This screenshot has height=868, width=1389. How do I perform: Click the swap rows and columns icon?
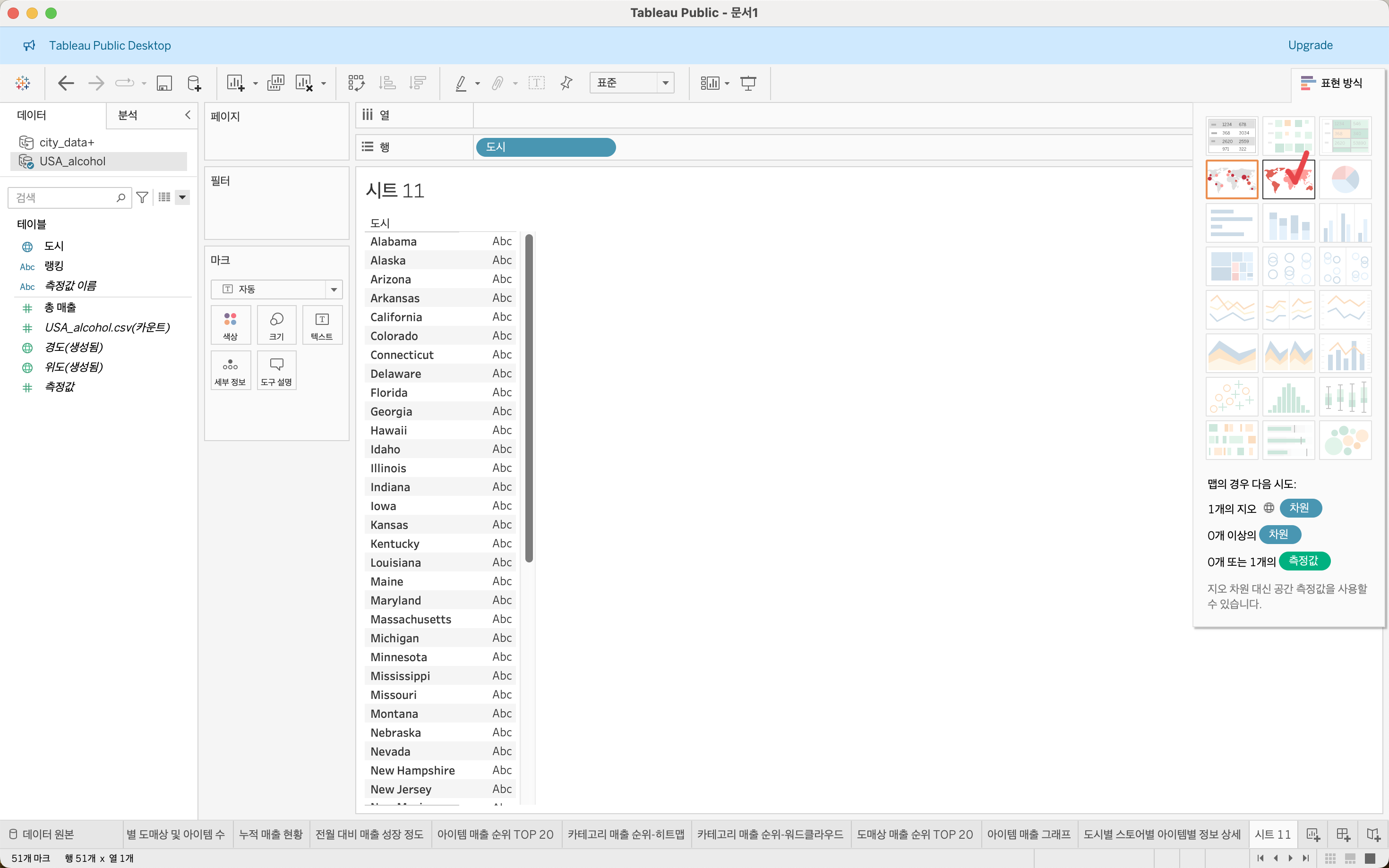pyautogui.click(x=356, y=83)
